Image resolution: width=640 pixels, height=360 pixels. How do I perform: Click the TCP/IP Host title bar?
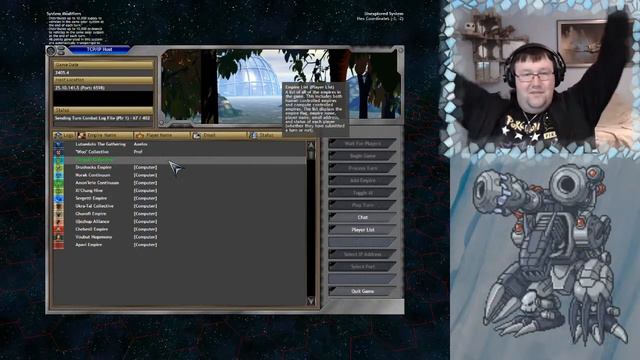pyautogui.click(x=100, y=49)
